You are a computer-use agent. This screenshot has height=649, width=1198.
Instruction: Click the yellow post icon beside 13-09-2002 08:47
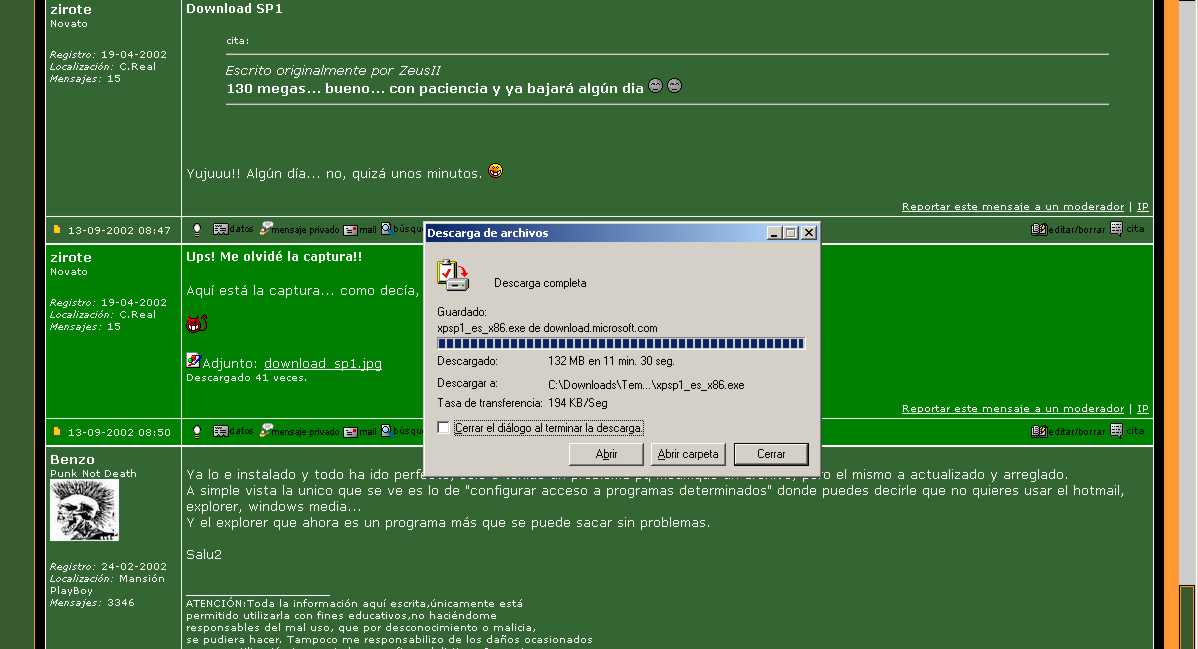pyautogui.click(x=57, y=229)
